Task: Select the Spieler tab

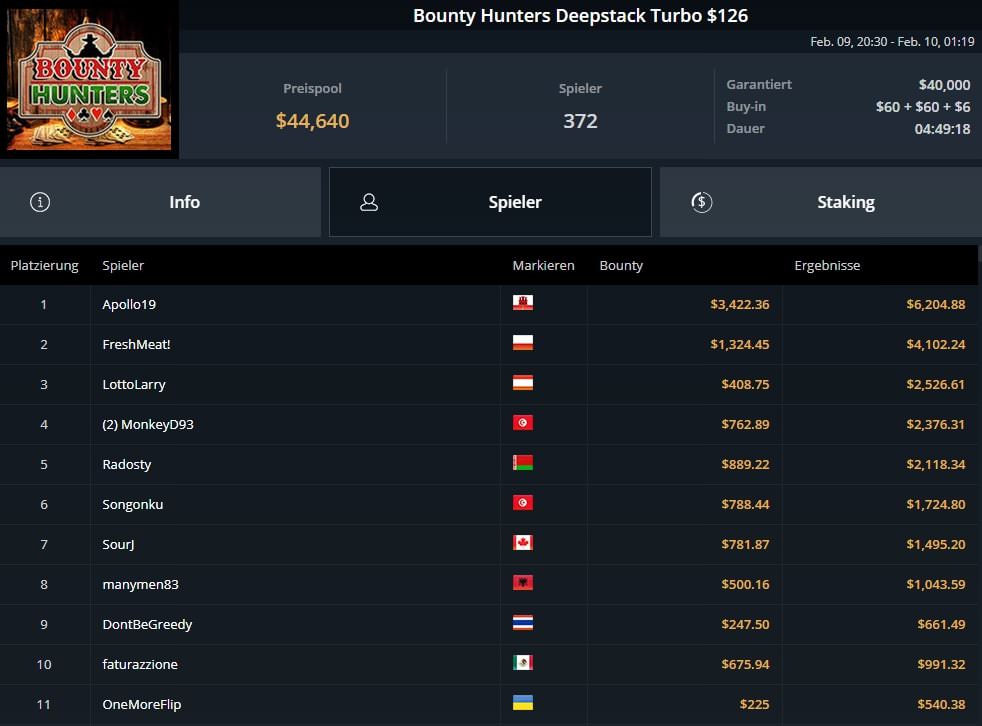Action: pyautogui.click(x=490, y=202)
